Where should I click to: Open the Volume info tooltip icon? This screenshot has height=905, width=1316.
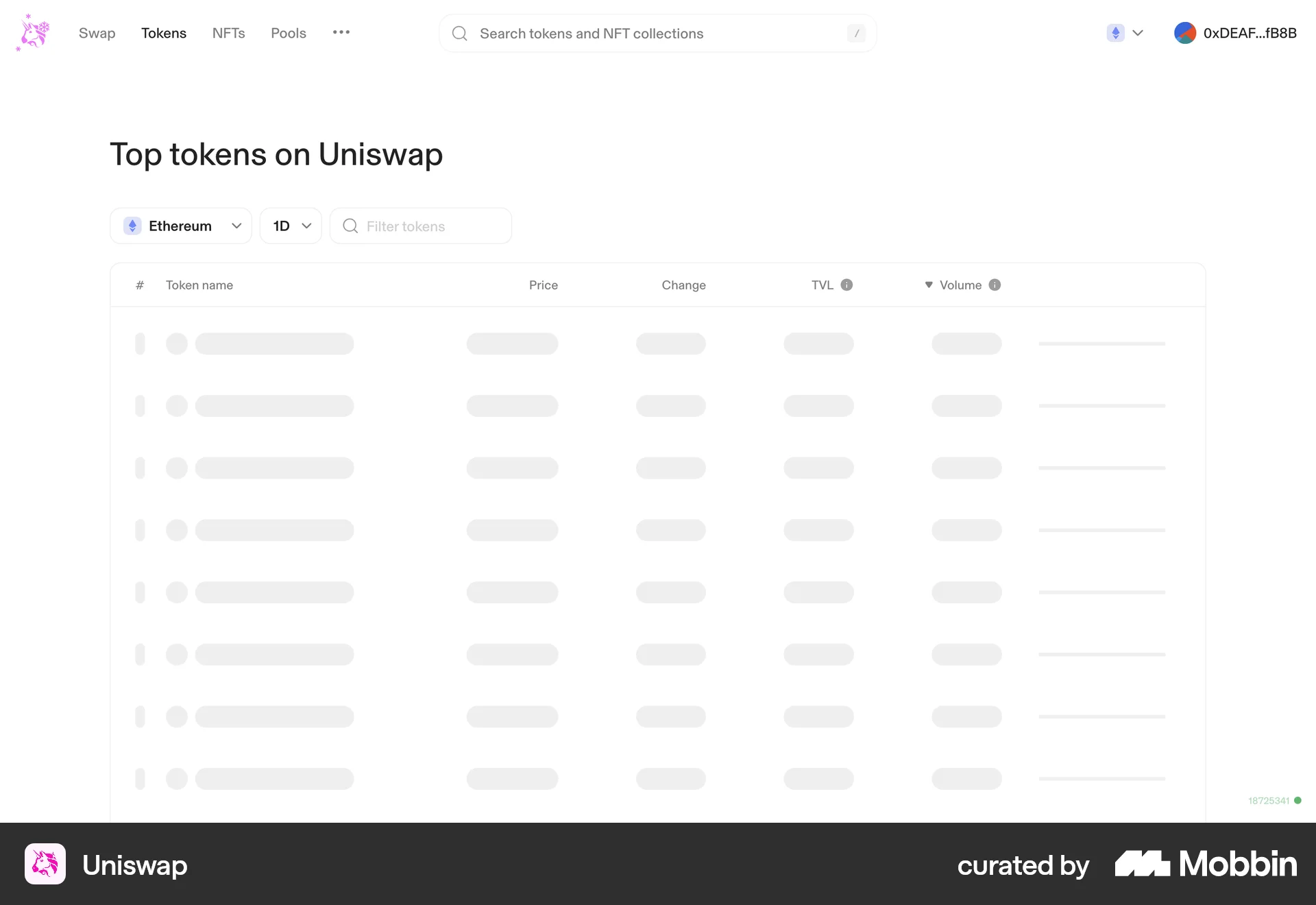[995, 285]
